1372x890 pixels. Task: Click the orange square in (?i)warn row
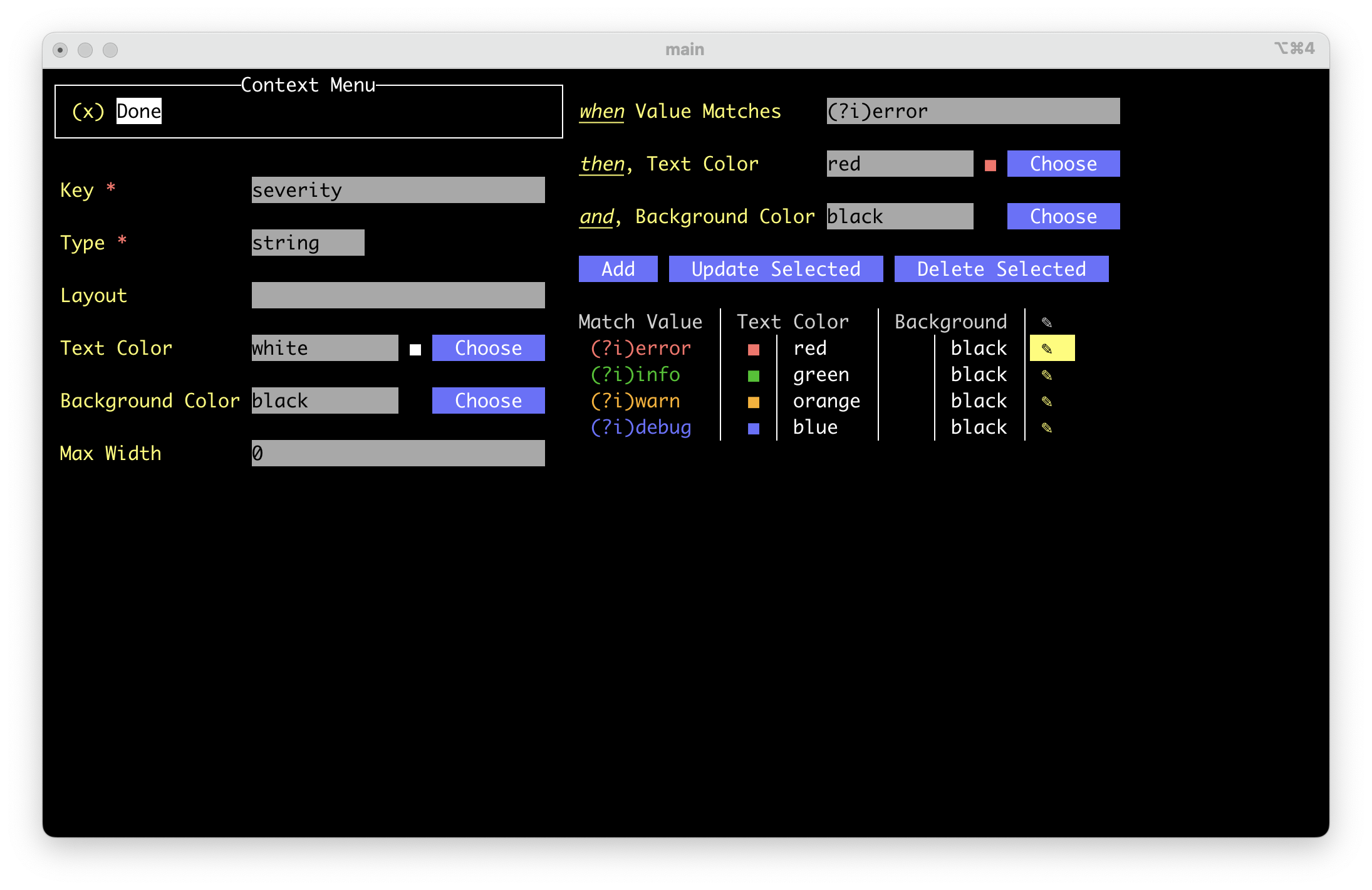tap(754, 402)
